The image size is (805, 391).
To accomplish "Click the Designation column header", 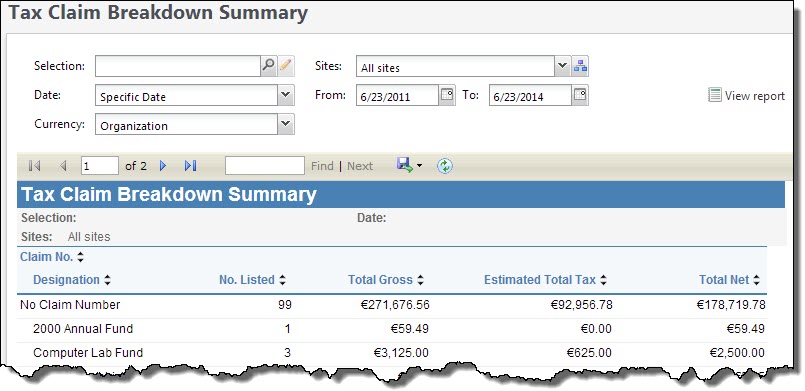I will click(x=66, y=280).
